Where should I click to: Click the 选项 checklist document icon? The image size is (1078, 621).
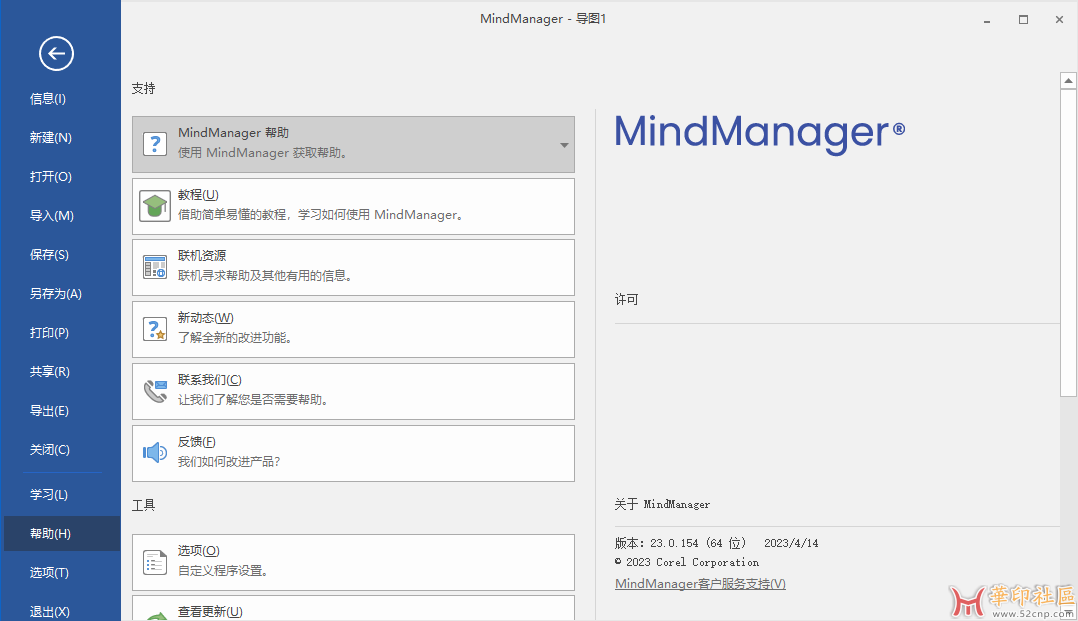pos(155,562)
